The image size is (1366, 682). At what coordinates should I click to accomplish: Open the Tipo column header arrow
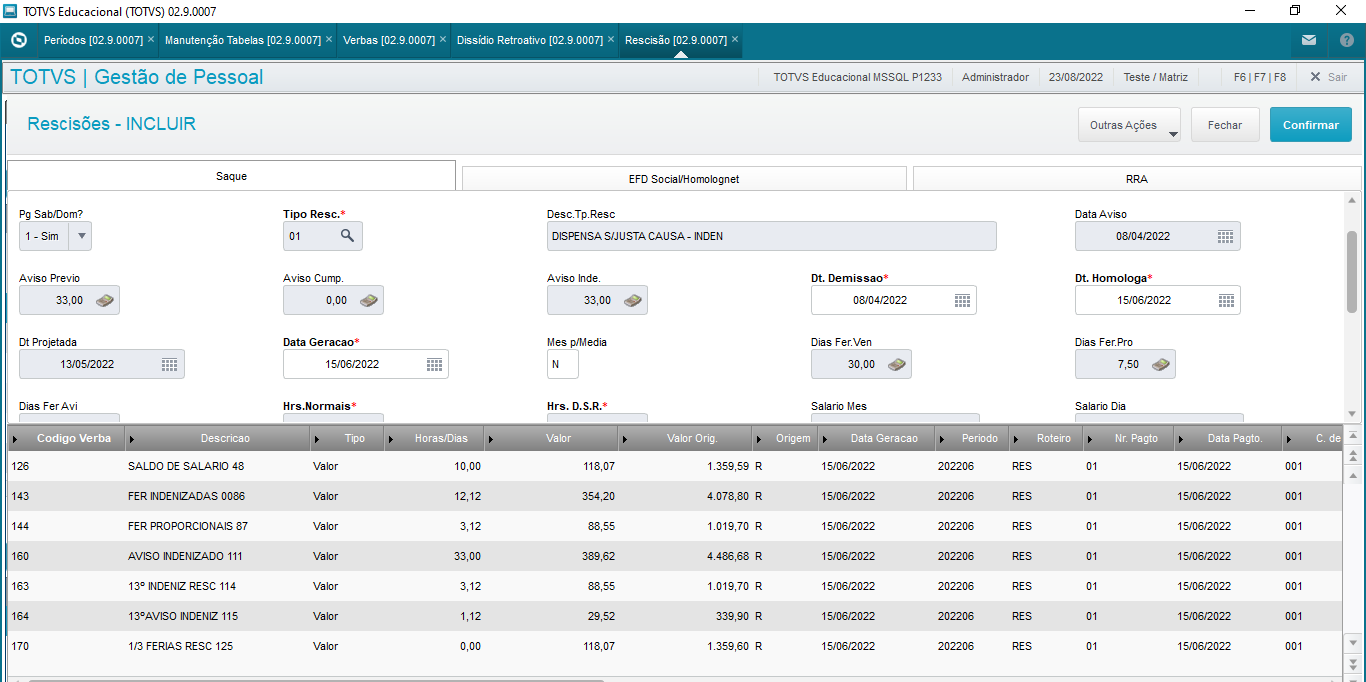pyautogui.click(x=317, y=439)
